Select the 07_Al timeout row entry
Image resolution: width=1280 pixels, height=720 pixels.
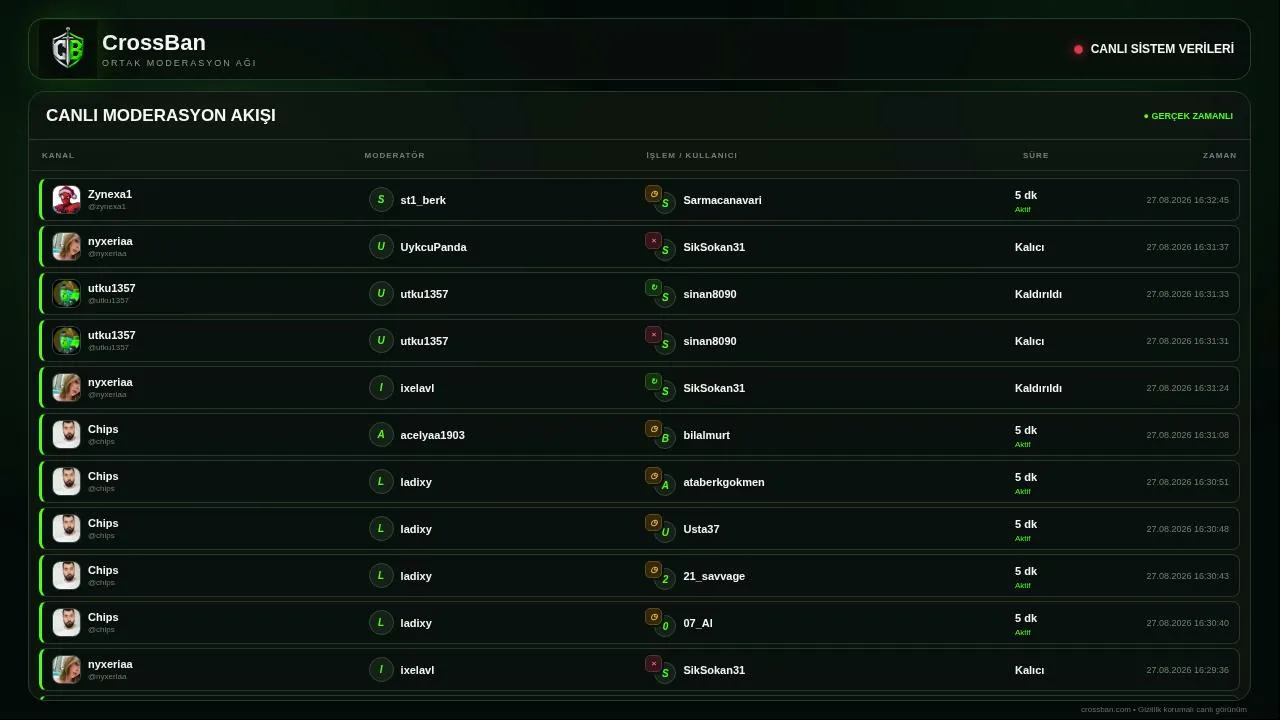pyautogui.click(x=640, y=623)
